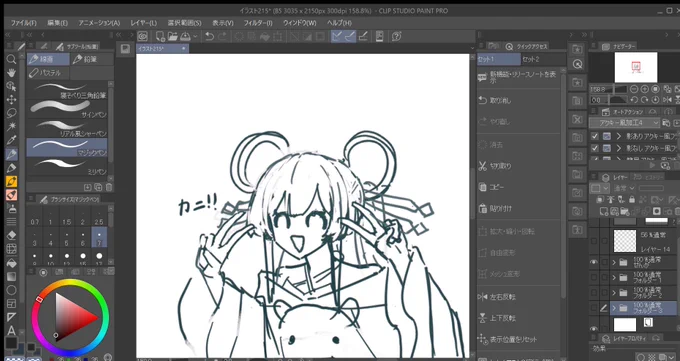Click the Undo arrow in the command bar

pos(209,36)
